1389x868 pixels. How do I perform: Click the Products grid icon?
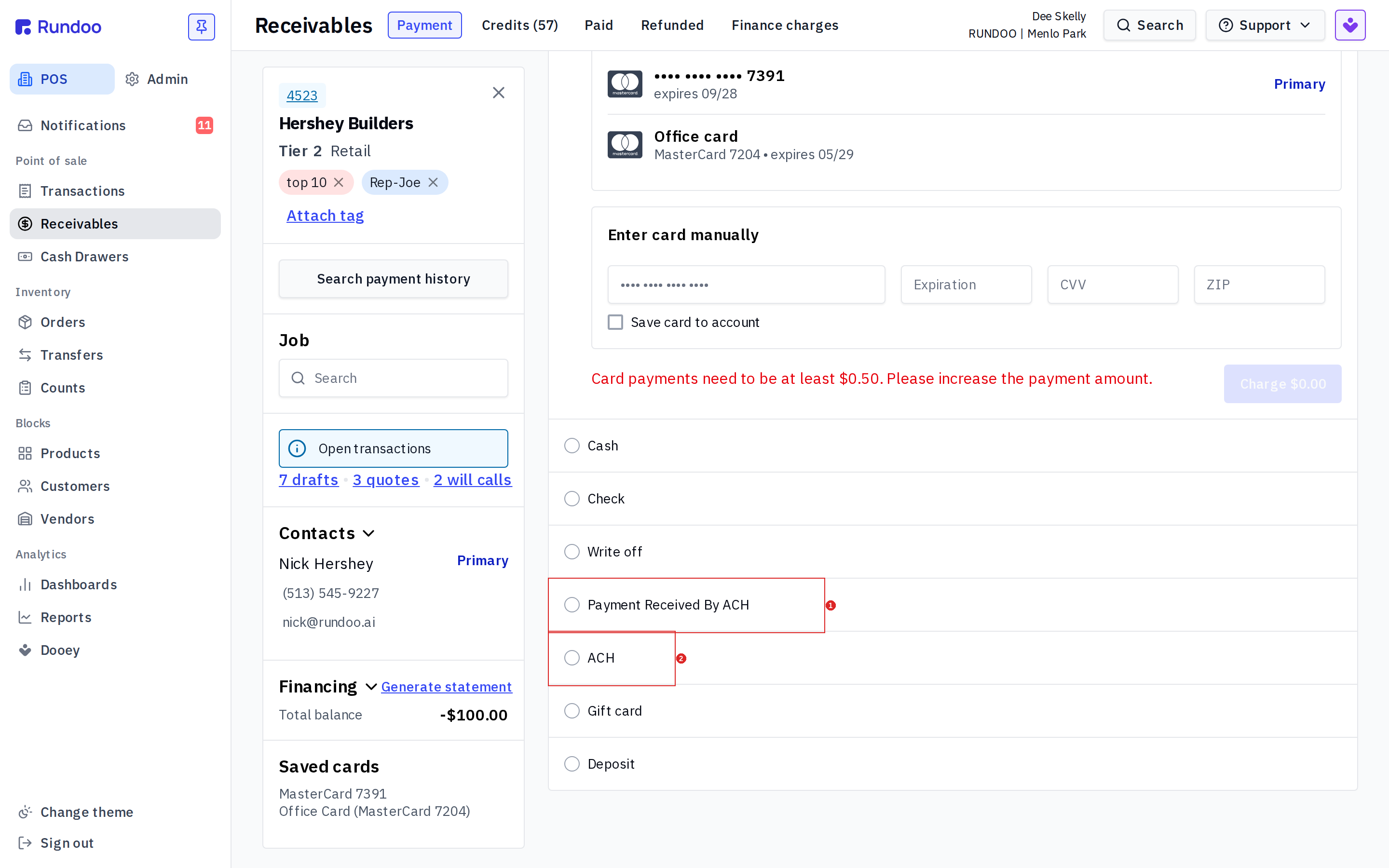point(25,453)
